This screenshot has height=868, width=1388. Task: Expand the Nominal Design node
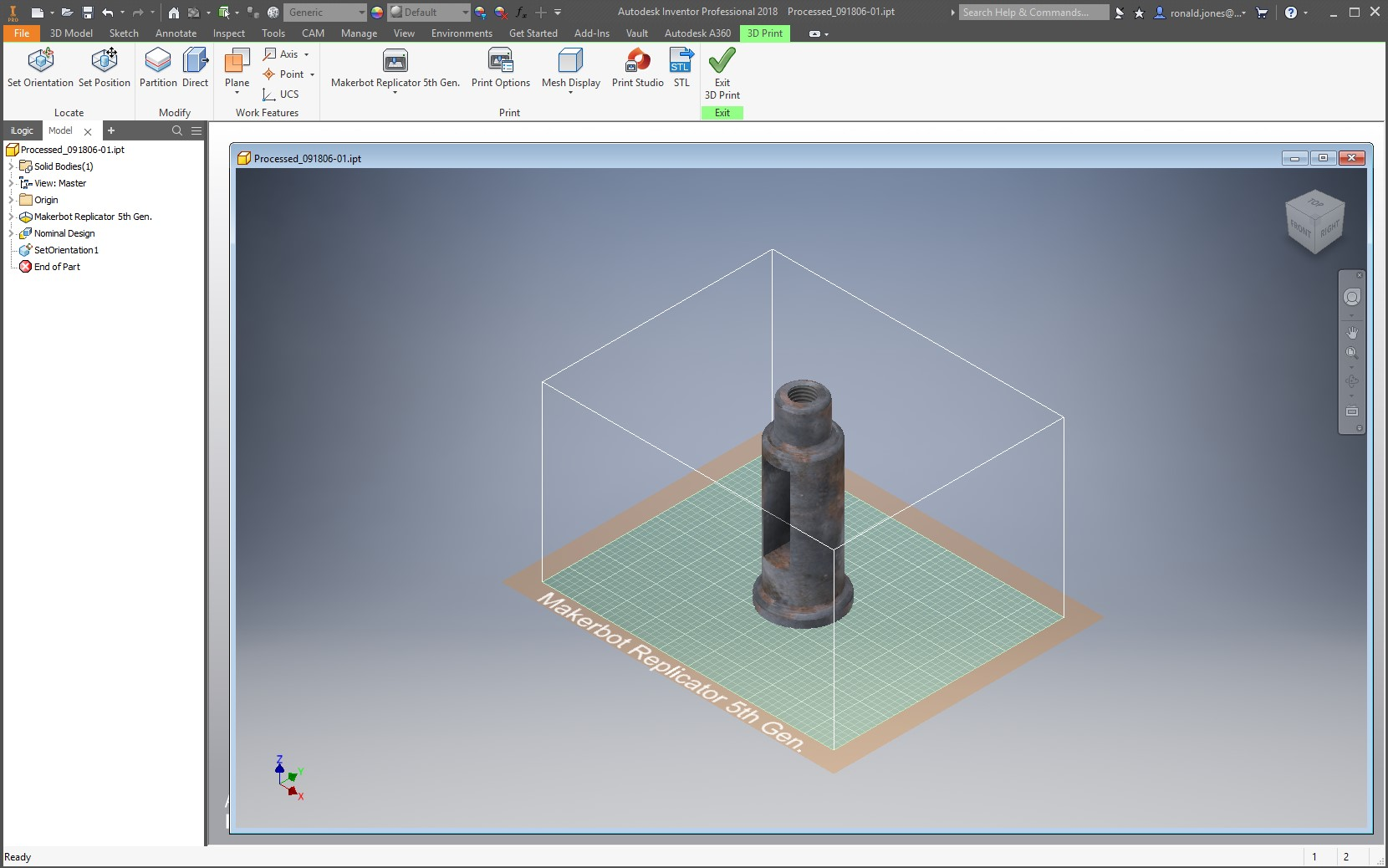12,233
